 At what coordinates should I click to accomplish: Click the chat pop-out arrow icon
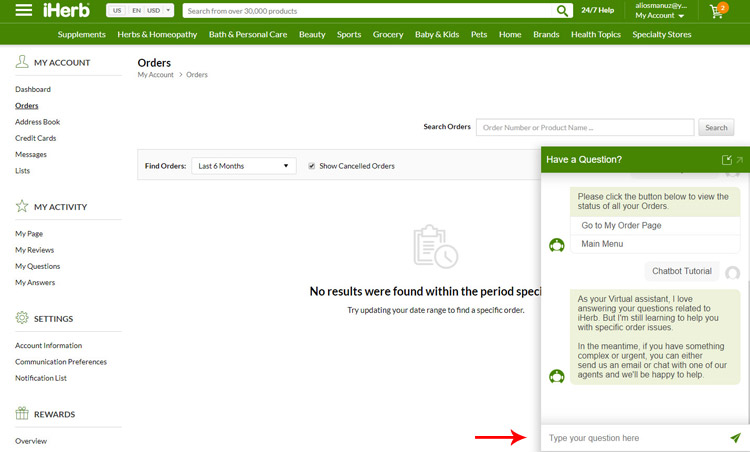(x=739, y=160)
